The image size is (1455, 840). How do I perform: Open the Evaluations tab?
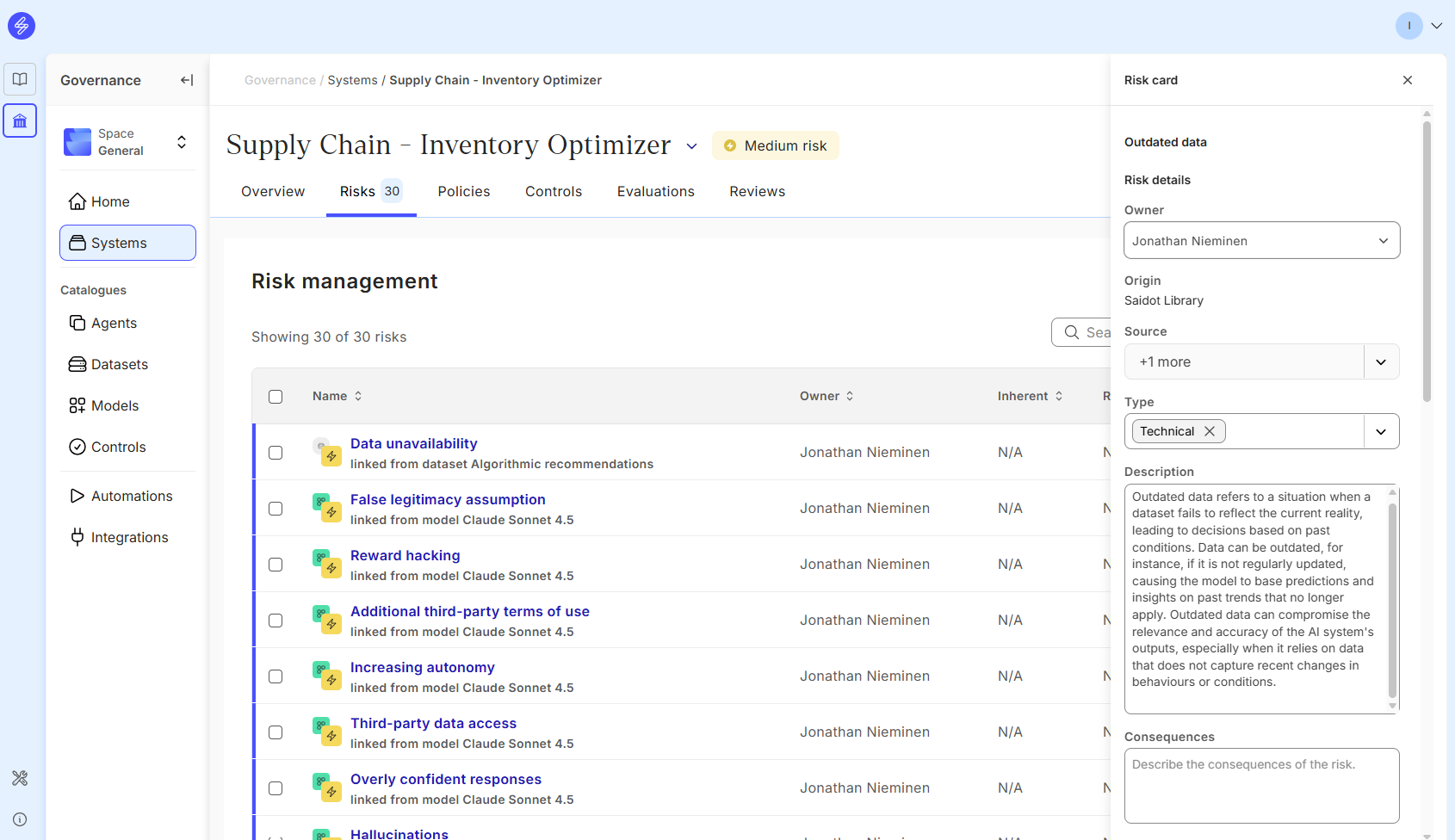(x=655, y=191)
